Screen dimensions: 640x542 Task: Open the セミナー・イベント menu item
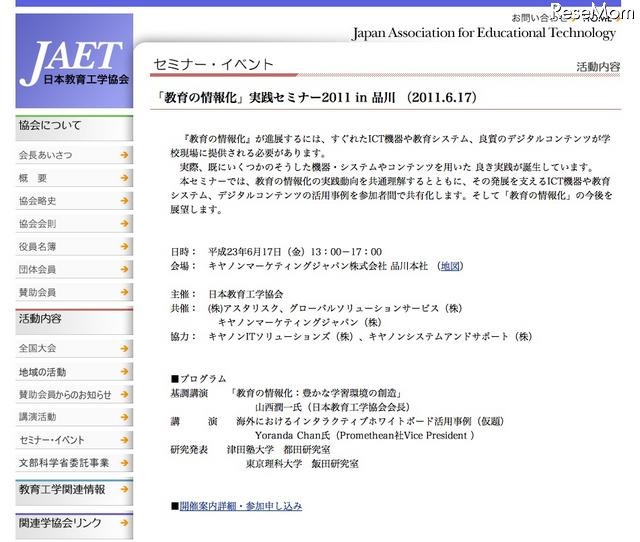click(x=52, y=440)
